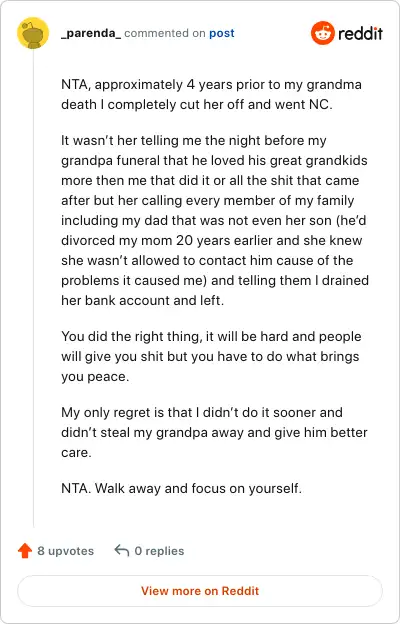
Task: Select the paragraph starting "NTA, approximately 4 years"
Action: (211, 95)
